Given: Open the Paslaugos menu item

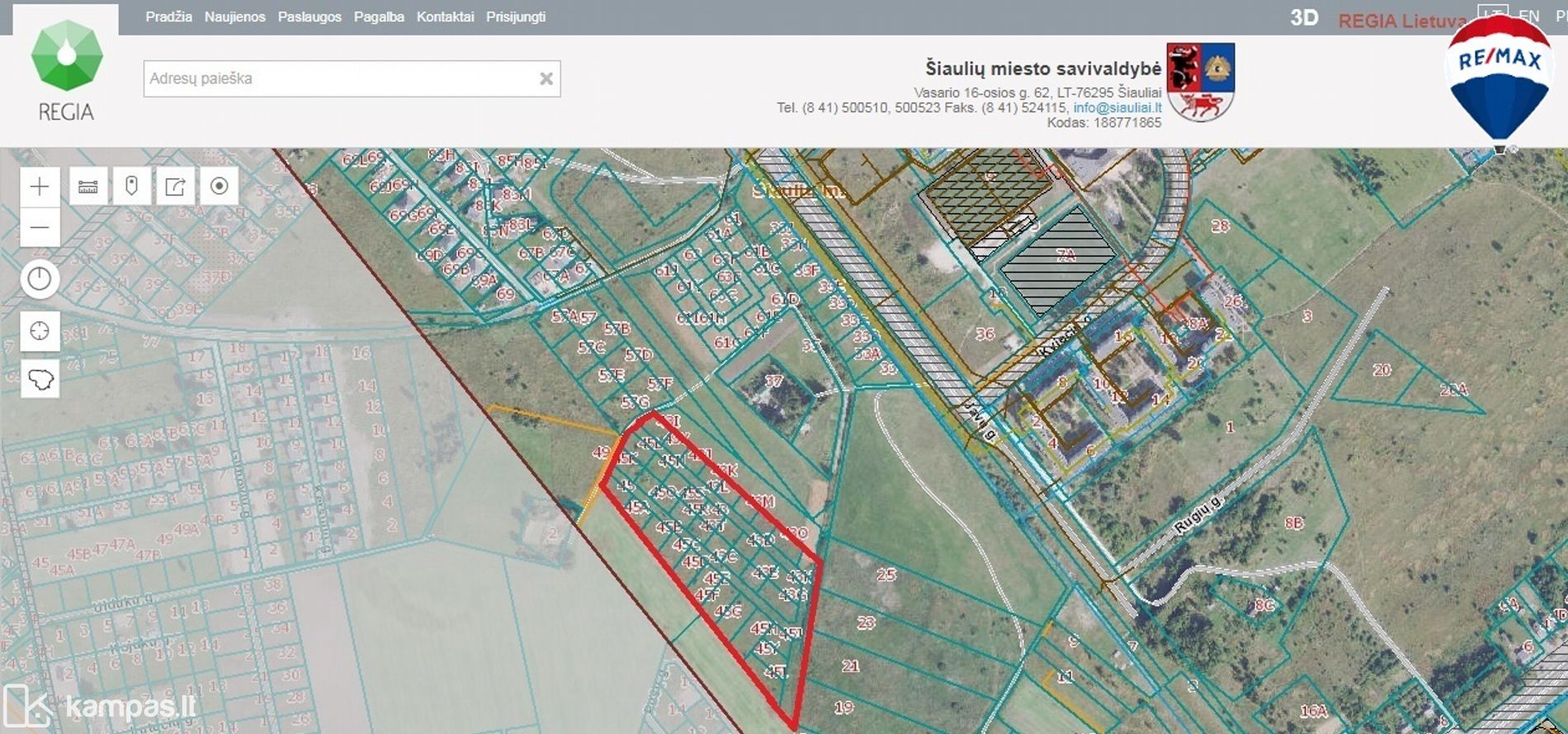Looking at the screenshot, I should 309,17.
